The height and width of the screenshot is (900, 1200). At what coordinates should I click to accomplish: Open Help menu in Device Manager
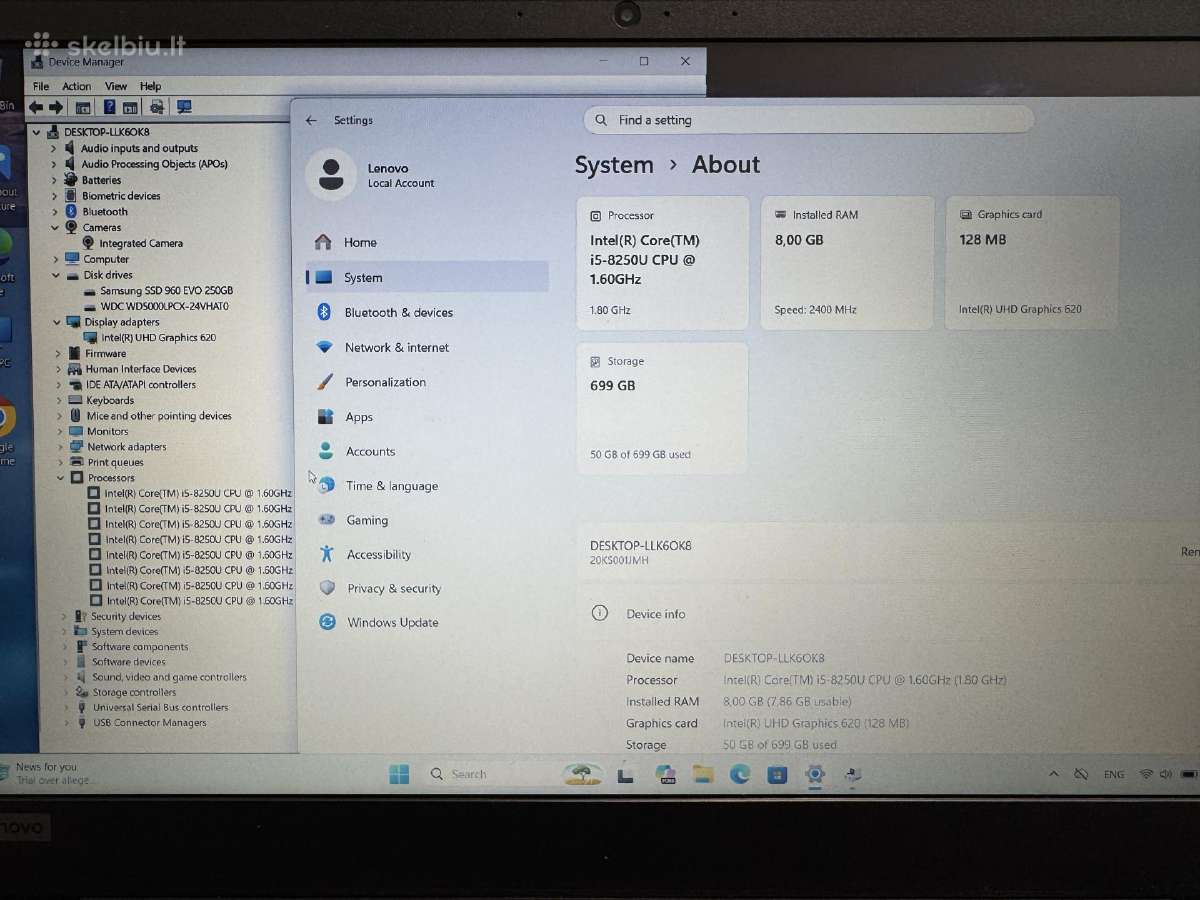150,86
